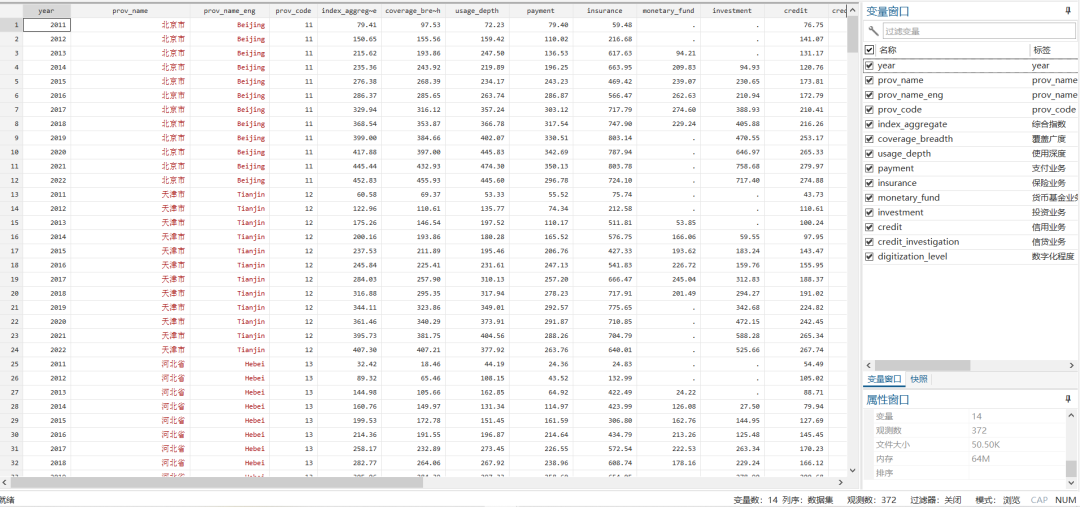Click the insurance cell with value 617.63
Image resolution: width=1080 pixels, height=507 pixels.
604,53
